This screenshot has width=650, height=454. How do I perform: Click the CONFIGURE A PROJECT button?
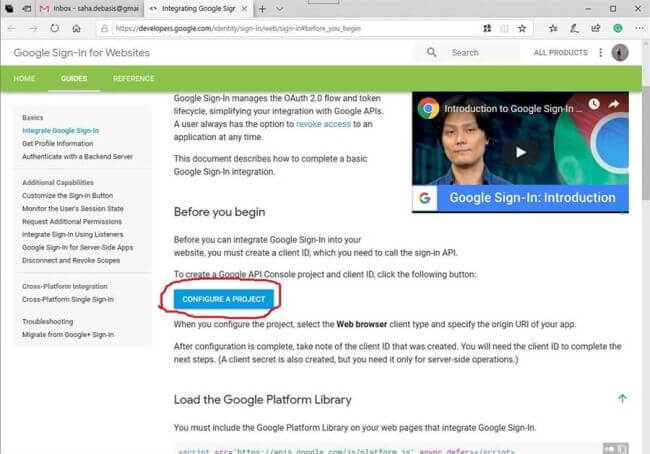tap(223, 299)
